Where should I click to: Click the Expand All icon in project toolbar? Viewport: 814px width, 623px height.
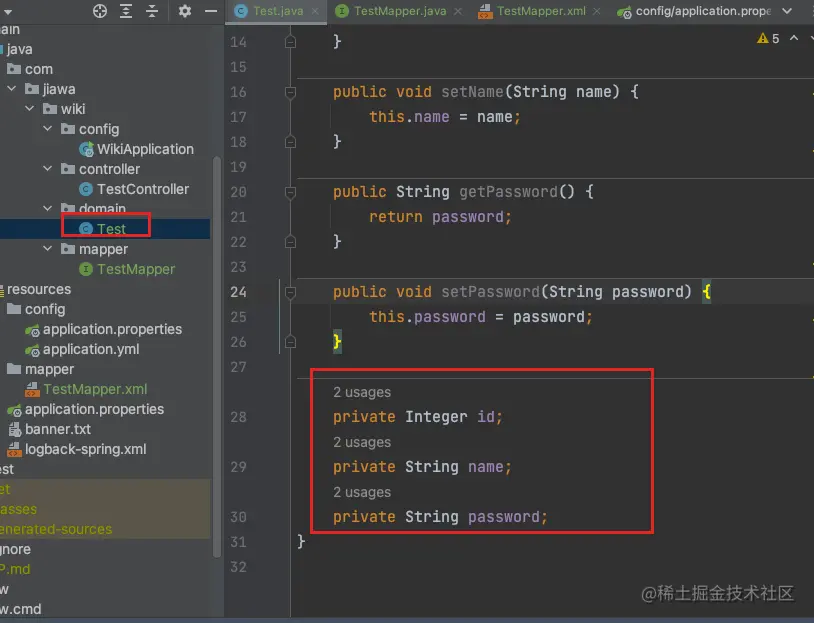coord(126,11)
